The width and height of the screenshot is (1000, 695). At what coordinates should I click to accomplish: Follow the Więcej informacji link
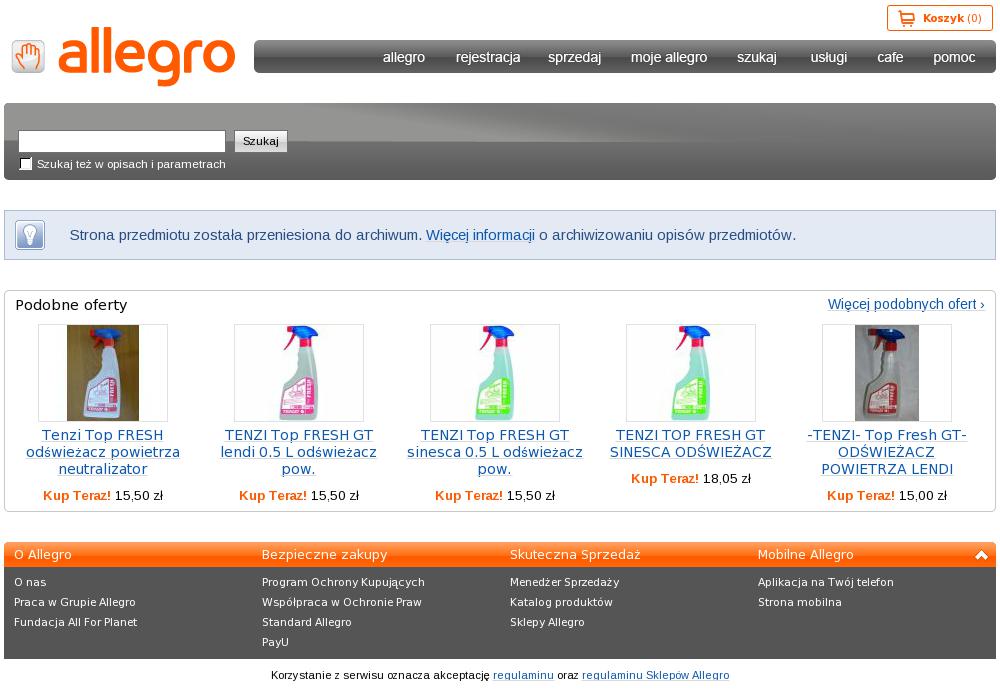(480, 235)
